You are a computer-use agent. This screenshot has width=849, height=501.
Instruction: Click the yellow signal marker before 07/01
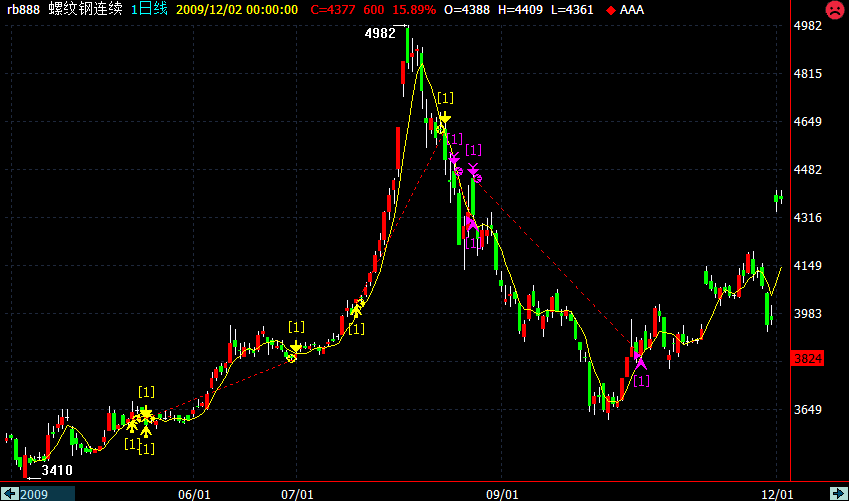295,346
